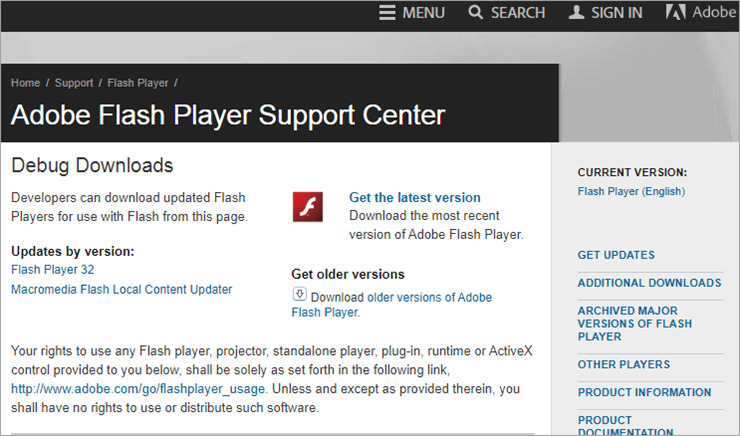Open Flash Player in the breadcrumb
Image resolution: width=740 pixels, height=436 pixels.
137,83
